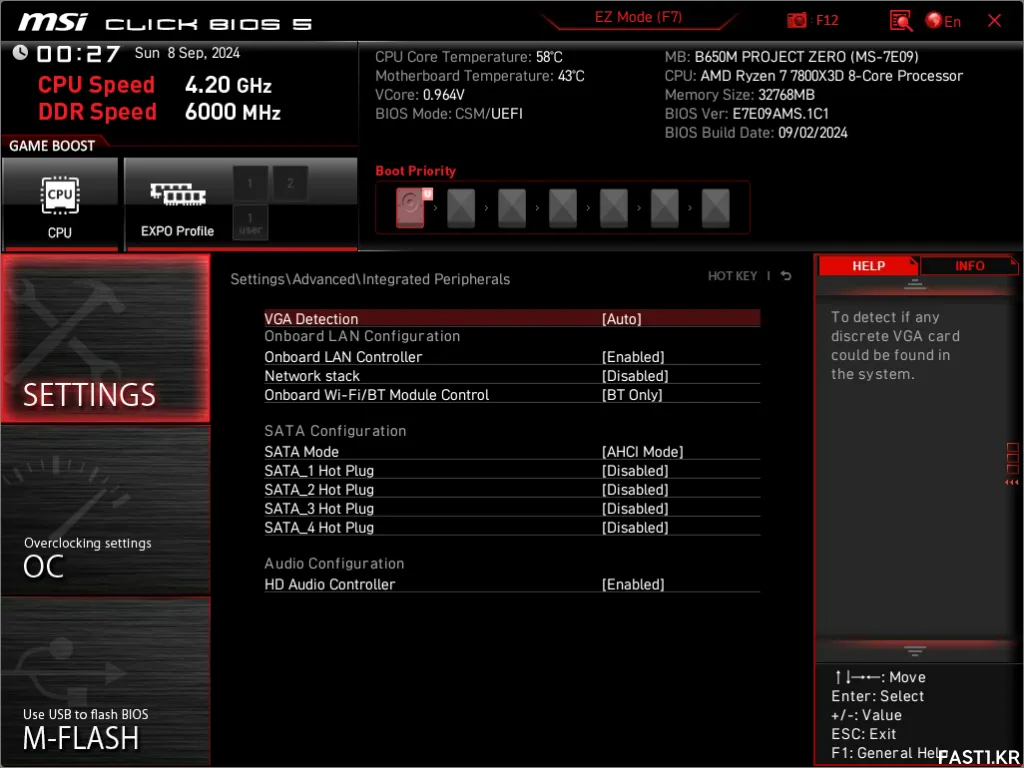Change the SATA_3 Hot Plug [Disabled] value
The width and height of the screenshot is (1024, 768).
635,508
